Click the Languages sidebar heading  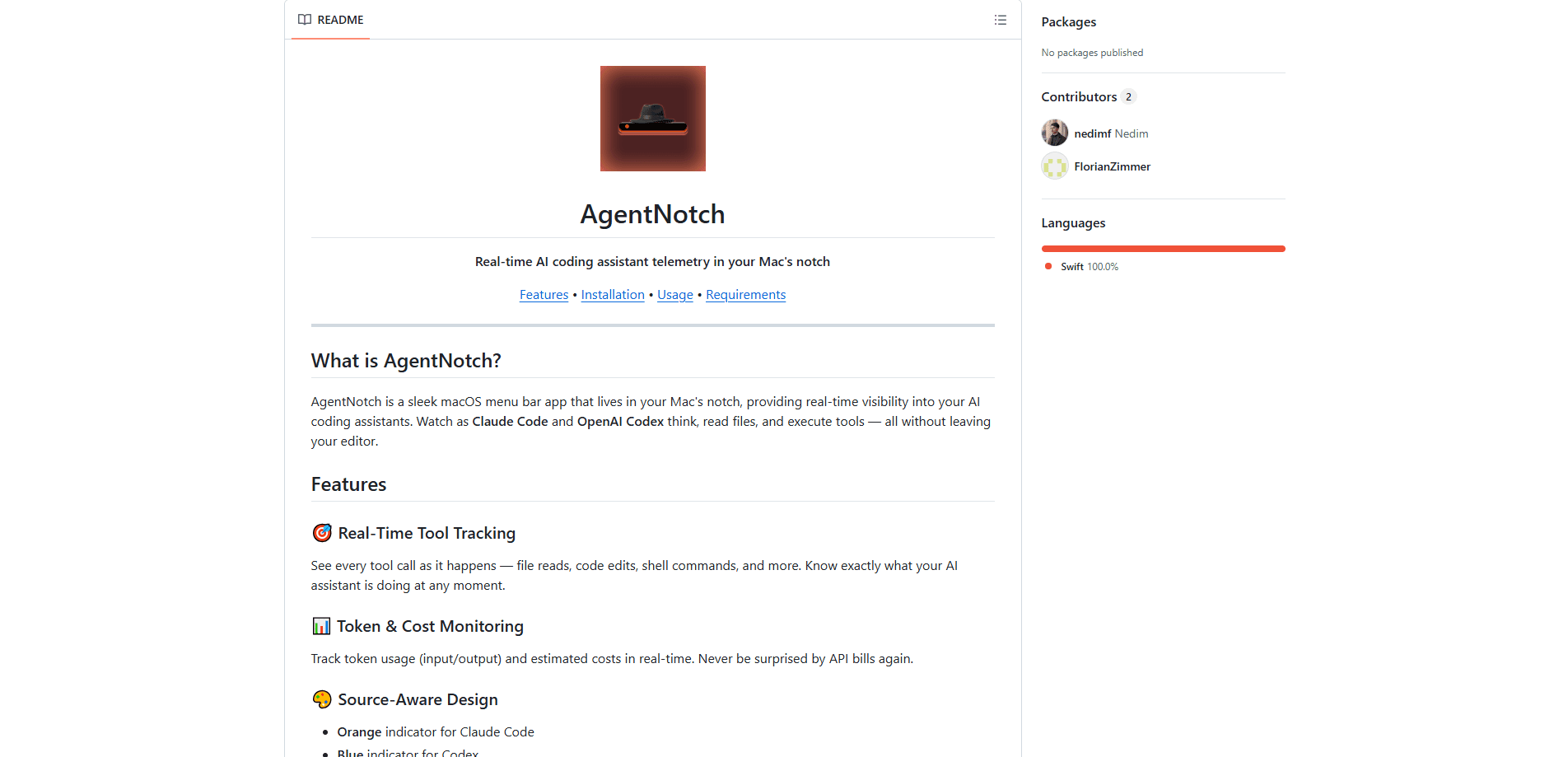click(1073, 223)
